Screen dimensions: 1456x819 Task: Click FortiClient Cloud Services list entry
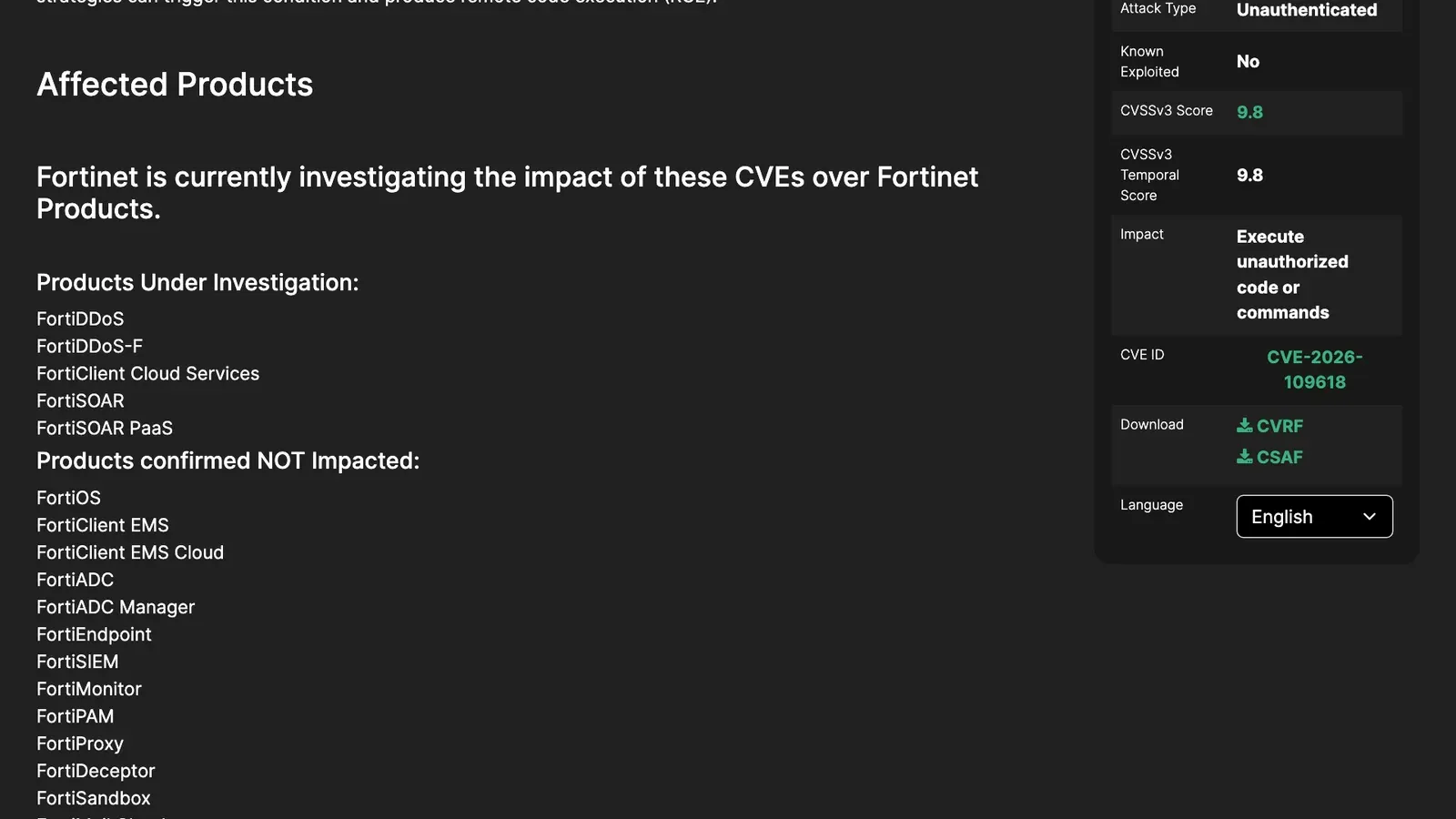(148, 374)
